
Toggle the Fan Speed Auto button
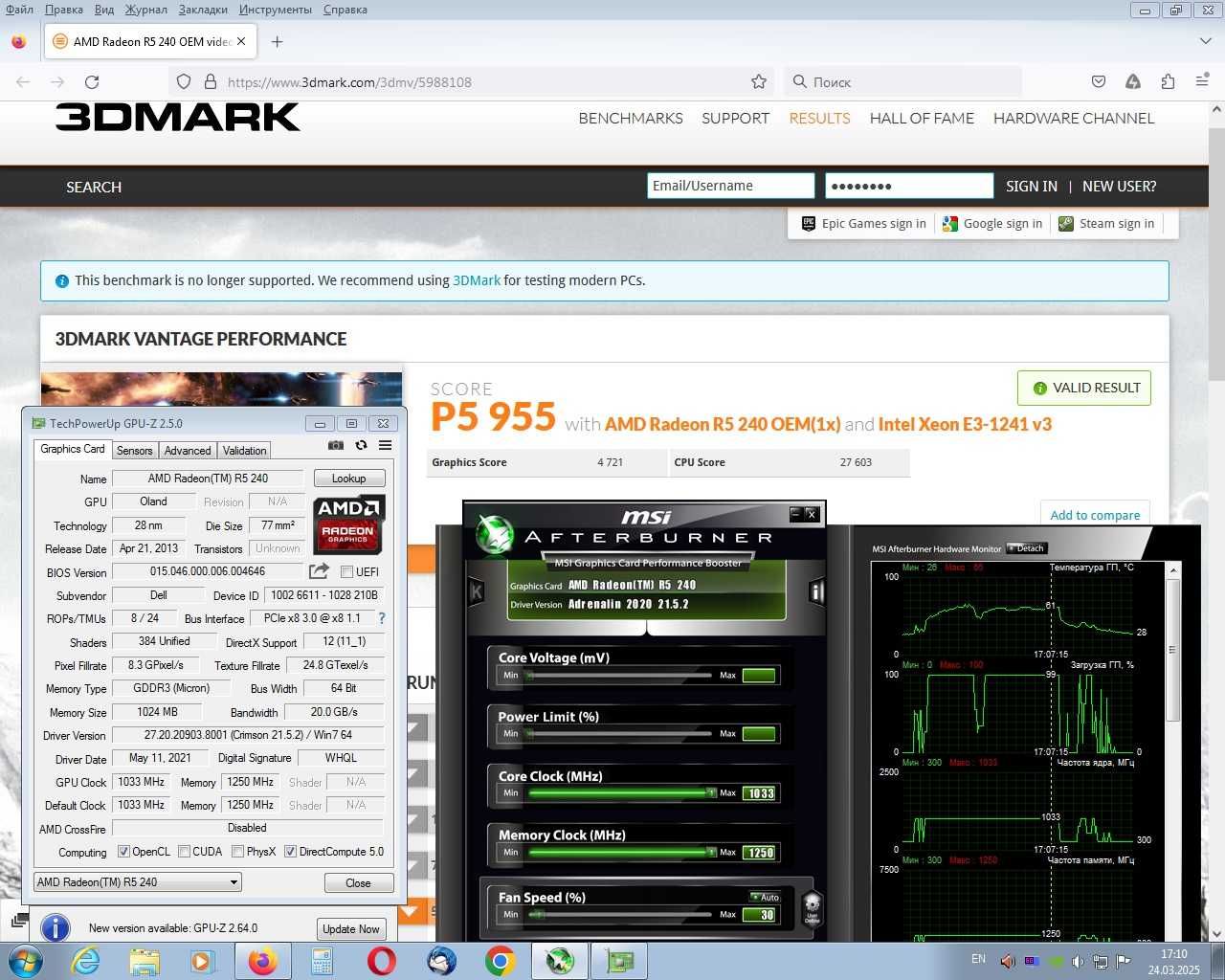[765, 897]
